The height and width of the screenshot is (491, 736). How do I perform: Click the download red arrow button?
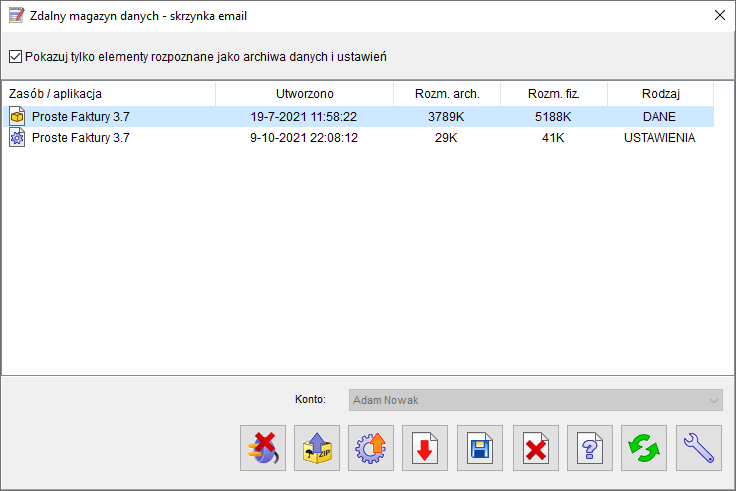pyautogui.click(x=425, y=448)
